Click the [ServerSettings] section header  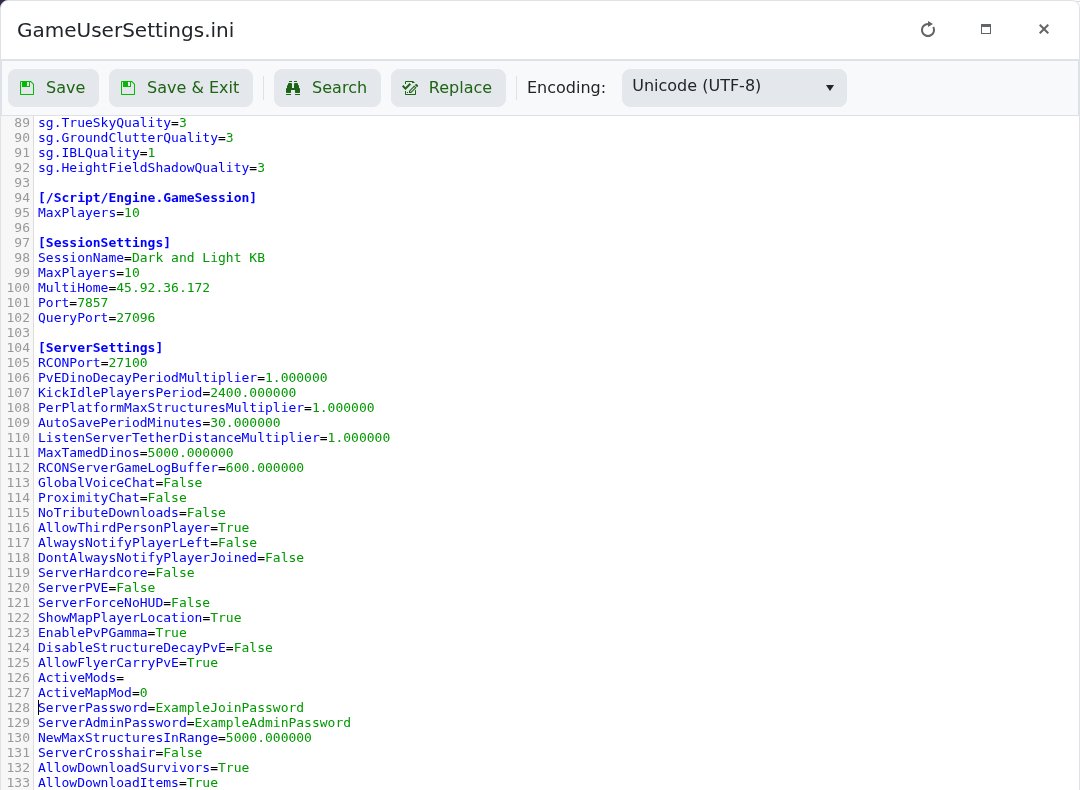[101, 348]
